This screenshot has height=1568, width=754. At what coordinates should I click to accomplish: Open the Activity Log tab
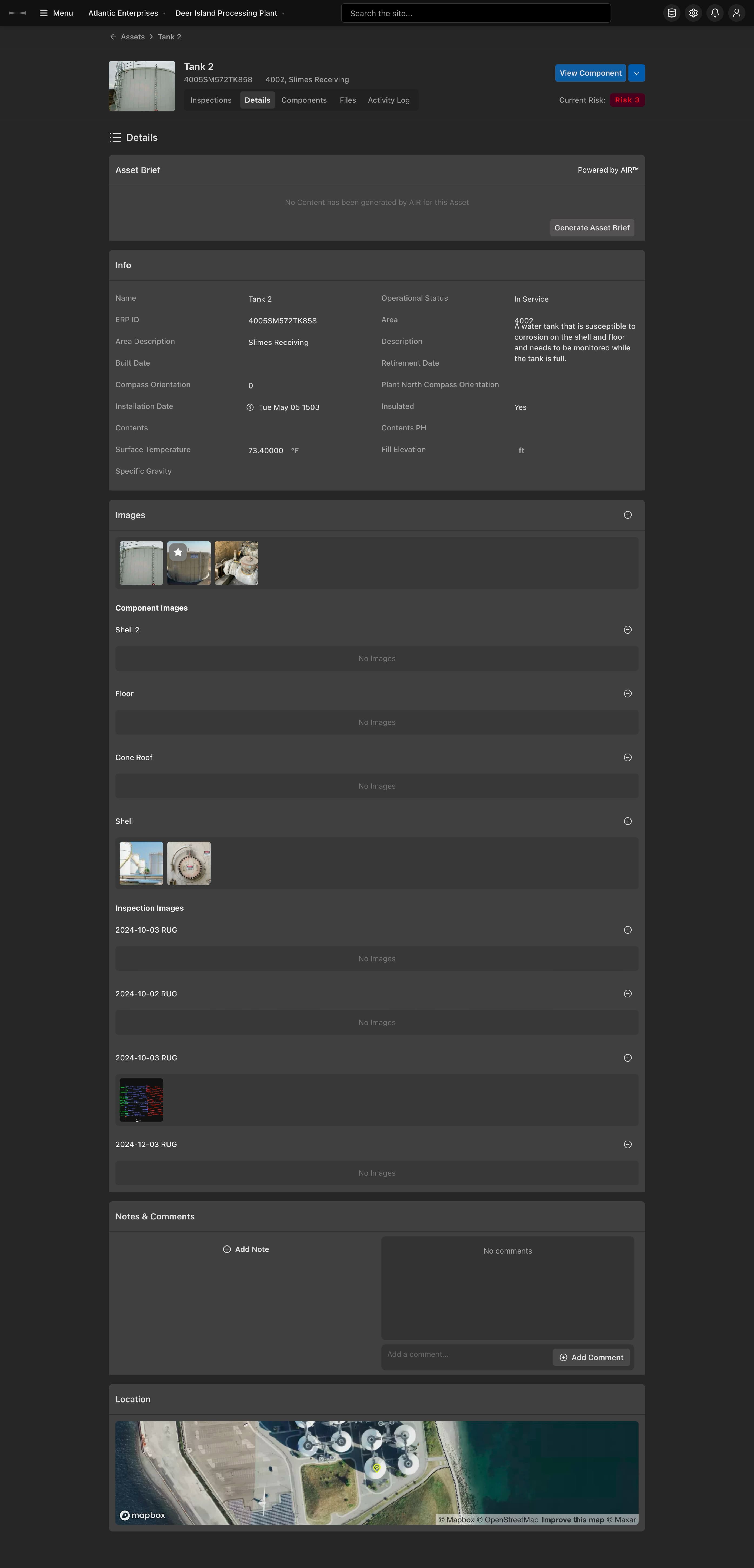388,100
